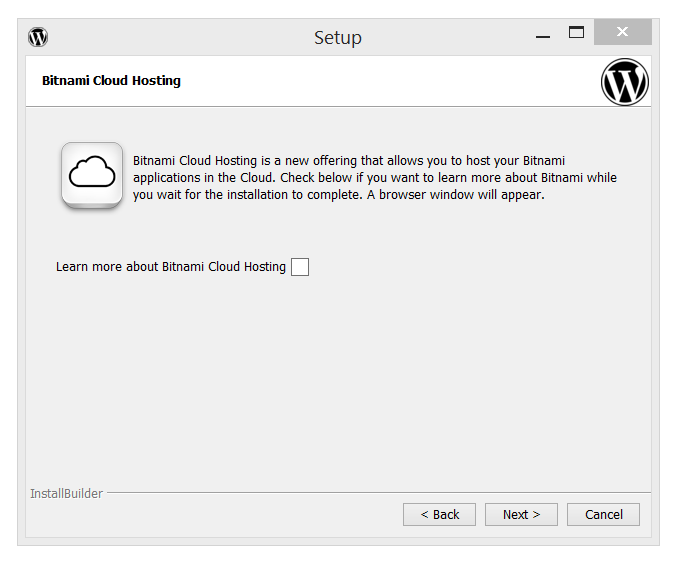Enable the Learn more about Bitnami checkbox
Screen dimensions: 679x563
300,267
